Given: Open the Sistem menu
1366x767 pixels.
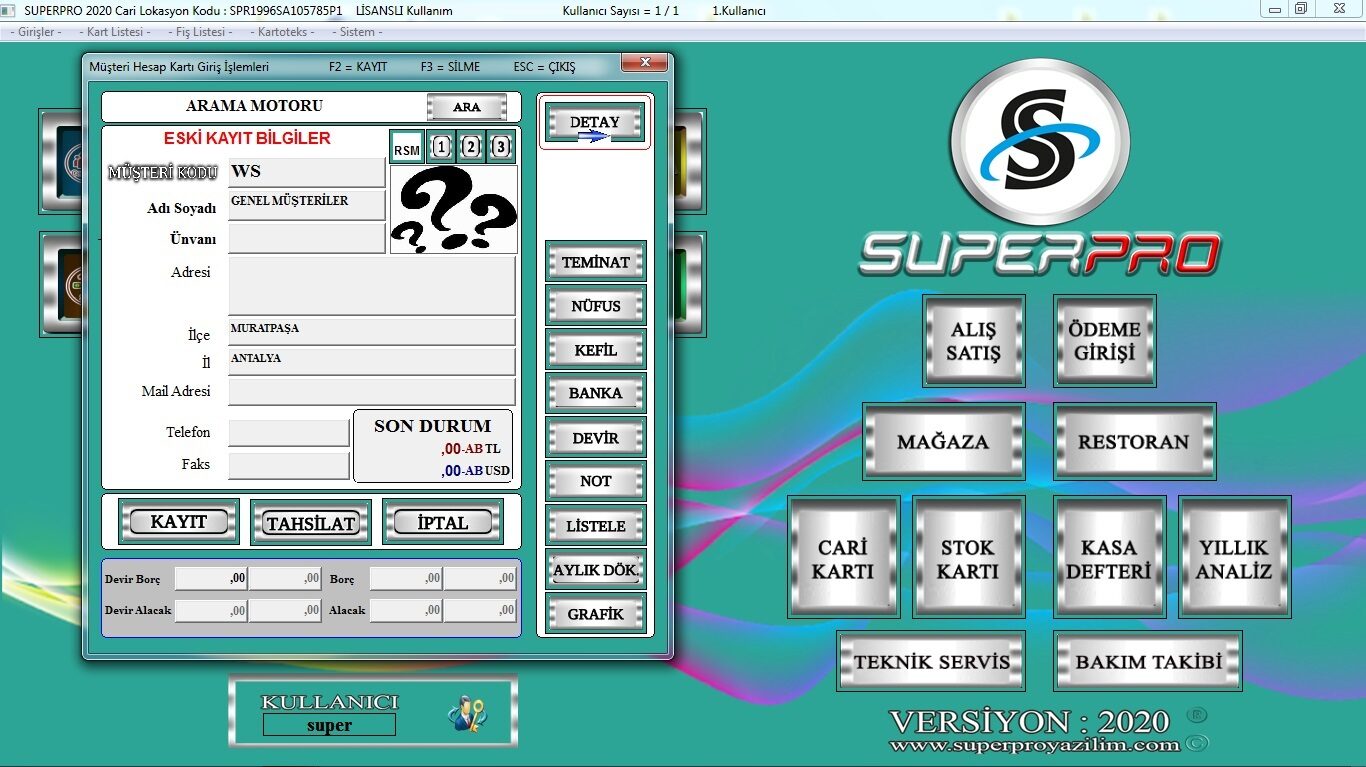Looking at the screenshot, I should click(x=357, y=32).
